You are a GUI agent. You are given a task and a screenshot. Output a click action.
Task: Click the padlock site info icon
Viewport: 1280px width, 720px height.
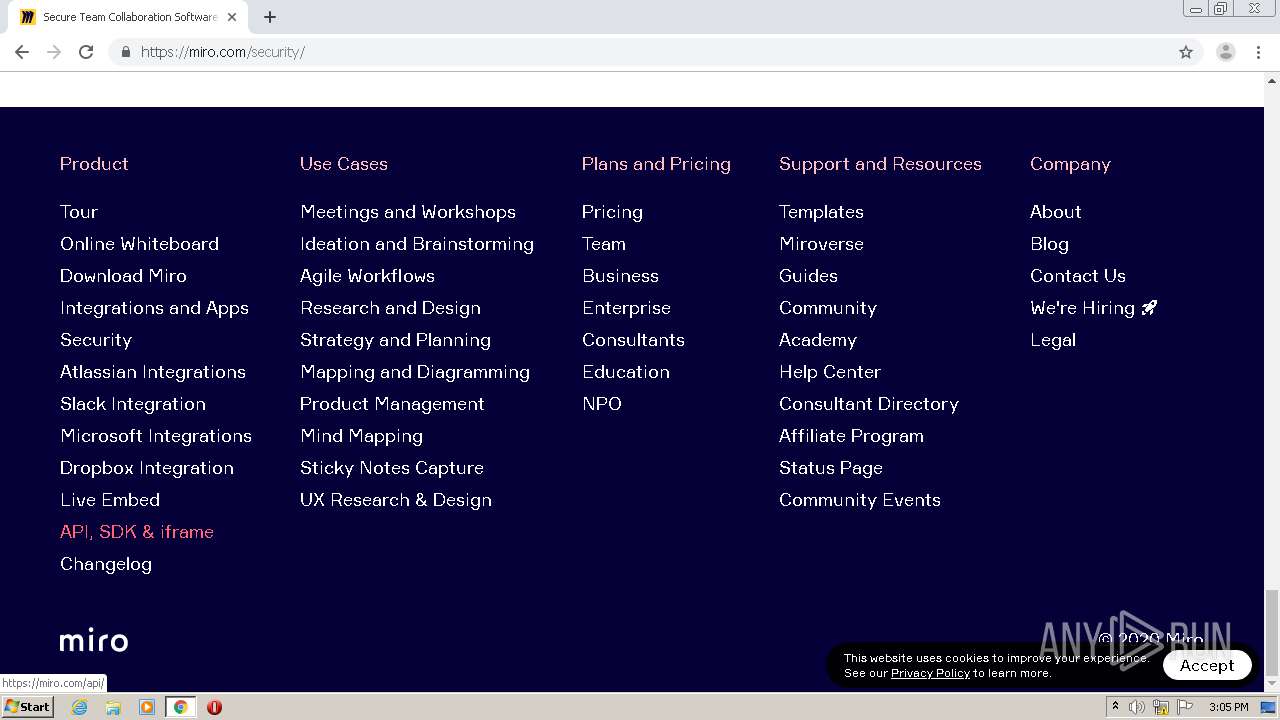coord(125,52)
